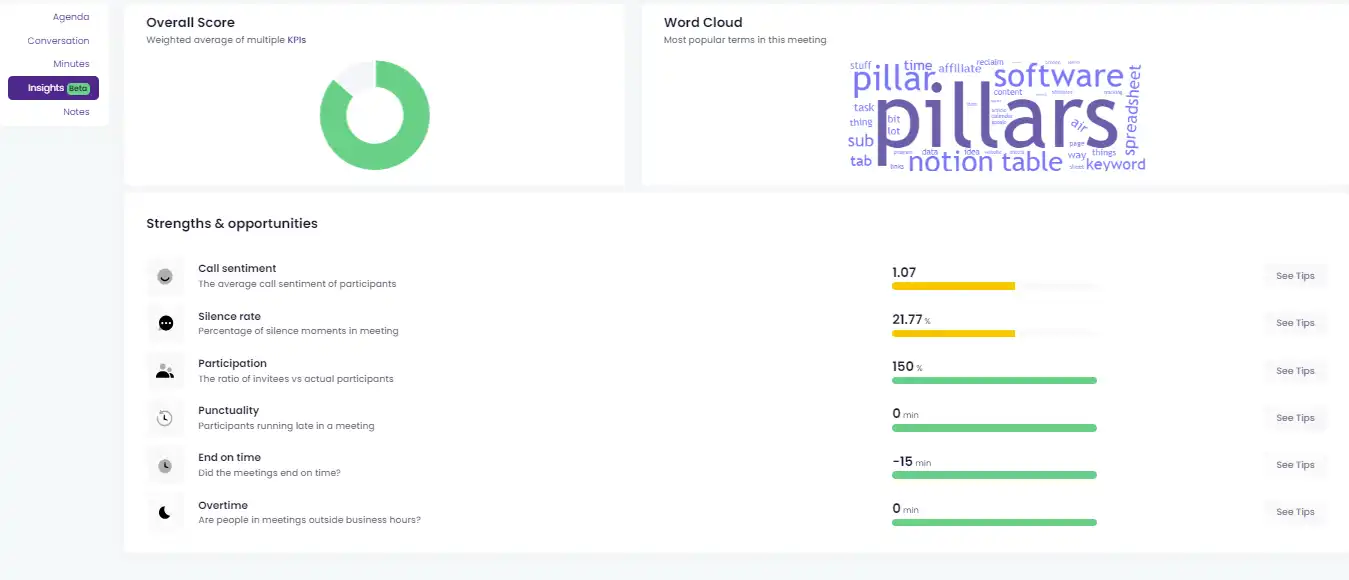1349x580 pixels.
Task: Click the Call sentiment yellow progress bar
Action: point(953,287)
